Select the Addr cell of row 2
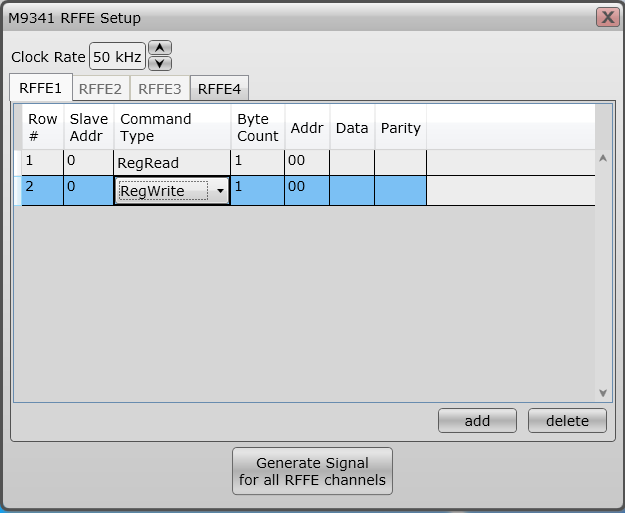 (x=306, y=190)
